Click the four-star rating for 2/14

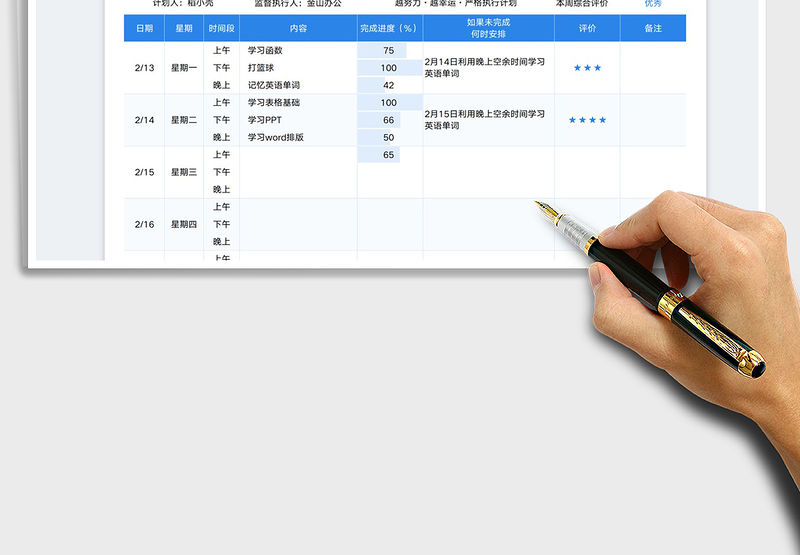pos(587,120)
